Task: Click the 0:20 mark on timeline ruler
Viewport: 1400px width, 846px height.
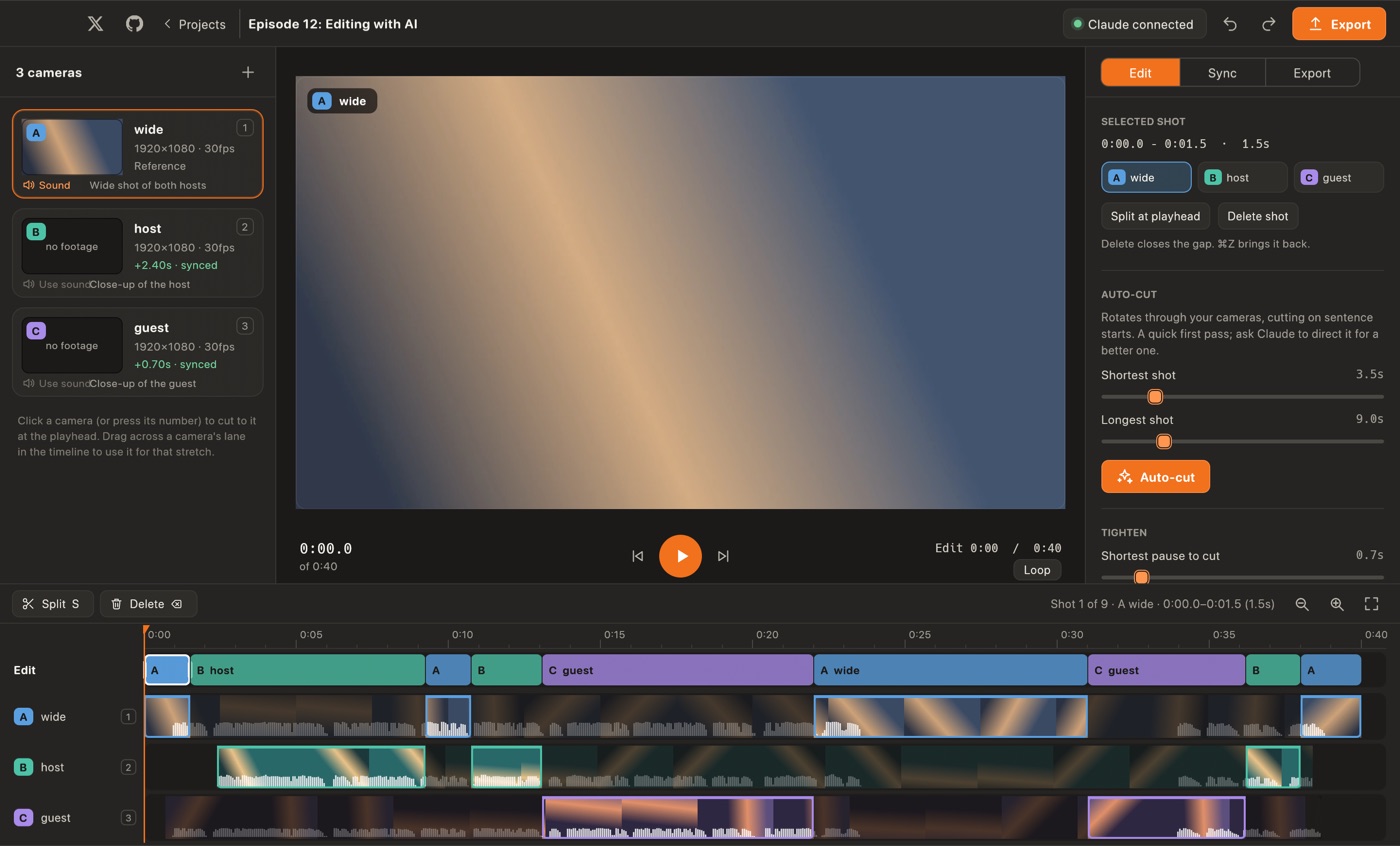Action: 767,634
